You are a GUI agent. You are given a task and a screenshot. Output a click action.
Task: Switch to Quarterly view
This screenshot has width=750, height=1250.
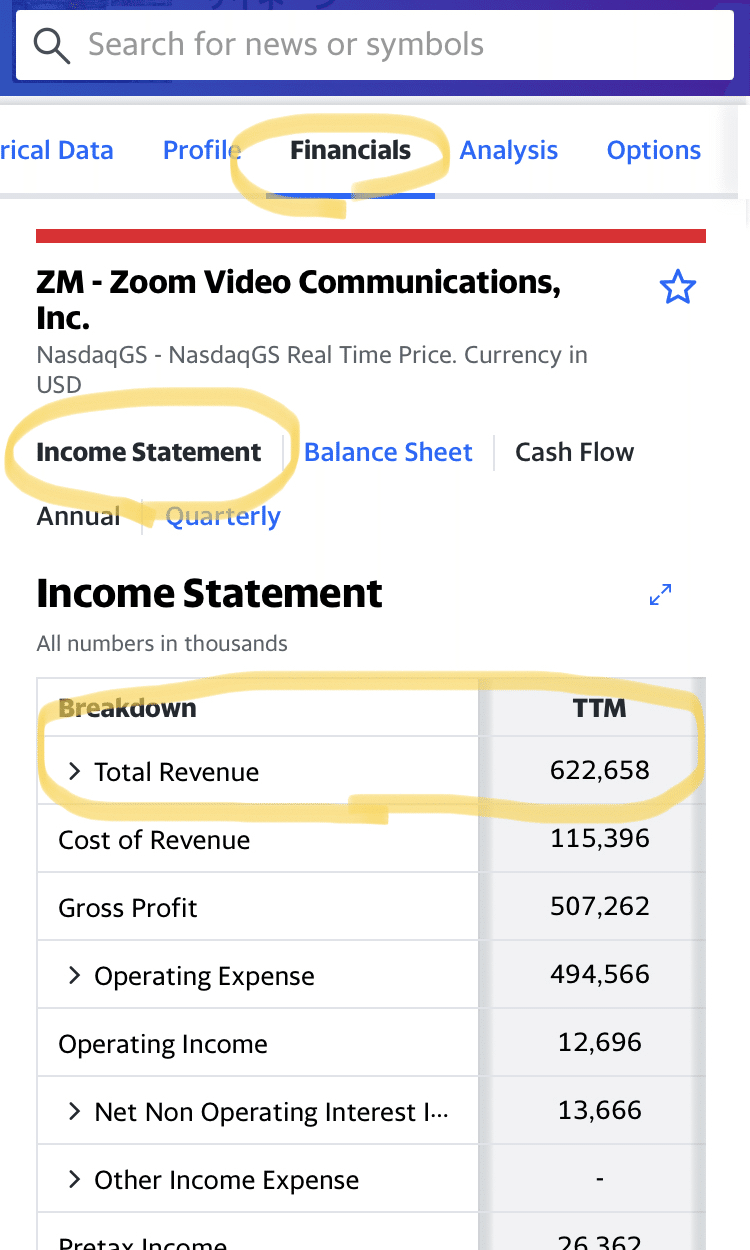(x=223, y=516)
